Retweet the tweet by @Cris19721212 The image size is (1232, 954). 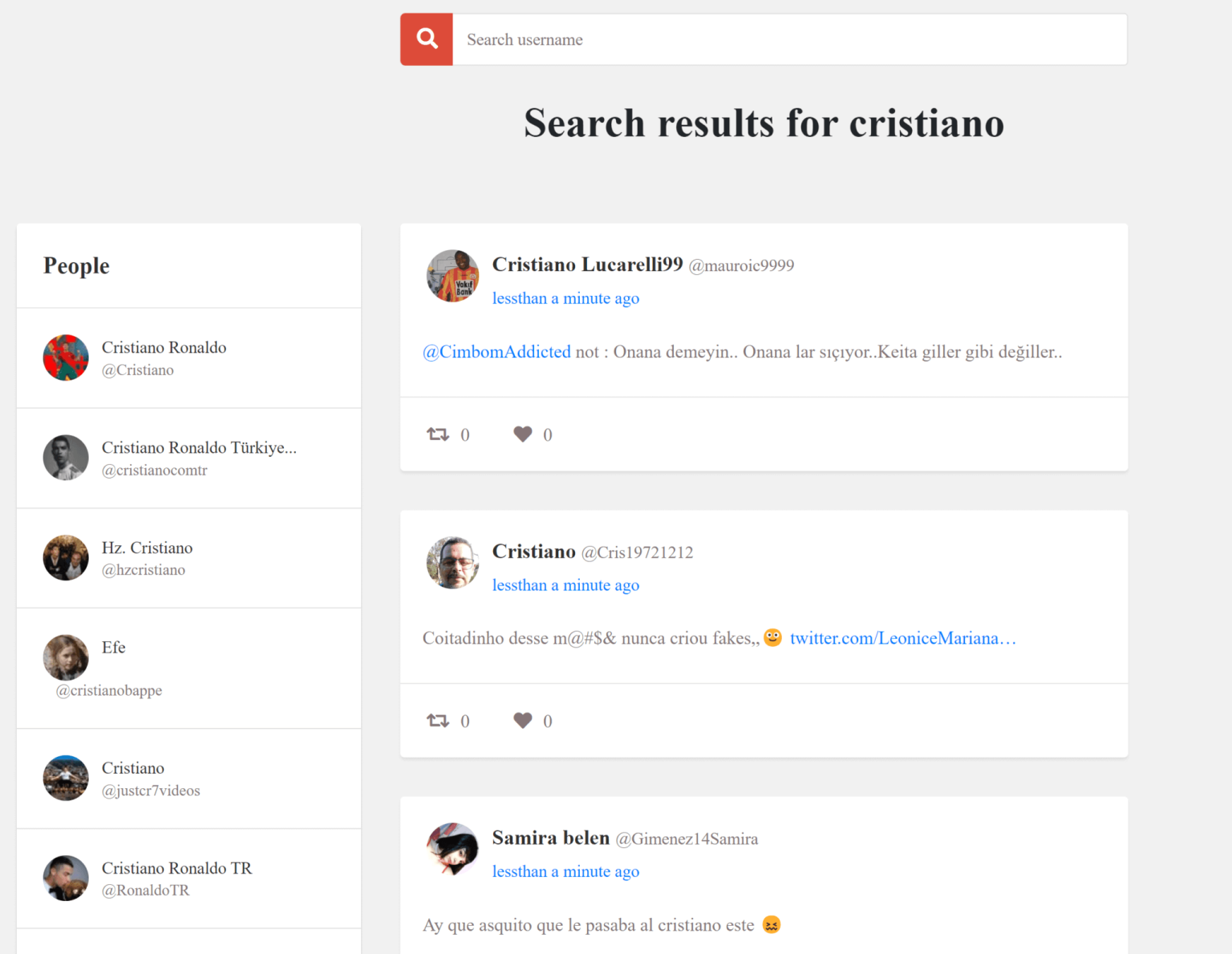[438, 721]
